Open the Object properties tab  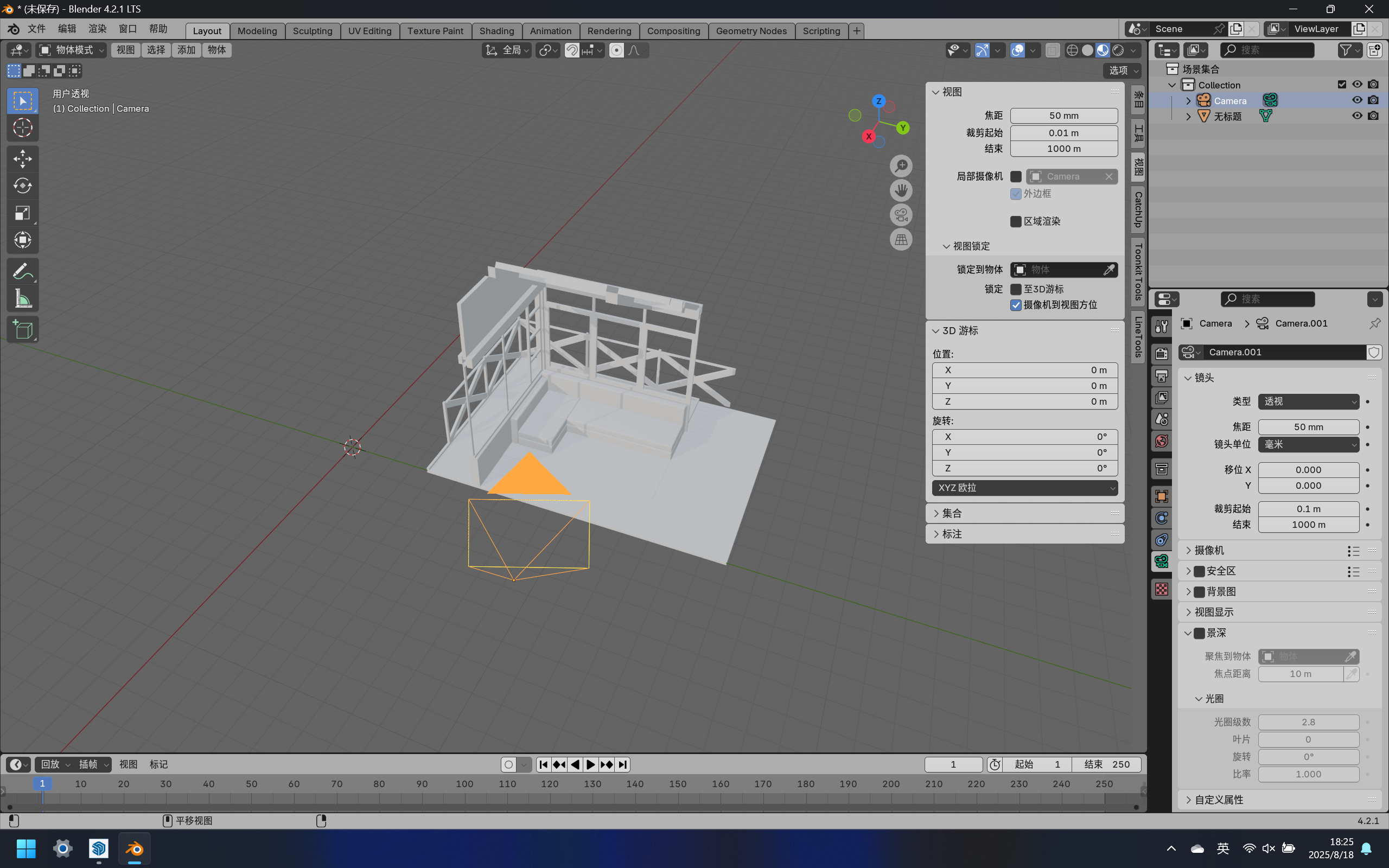[1162, 496]
